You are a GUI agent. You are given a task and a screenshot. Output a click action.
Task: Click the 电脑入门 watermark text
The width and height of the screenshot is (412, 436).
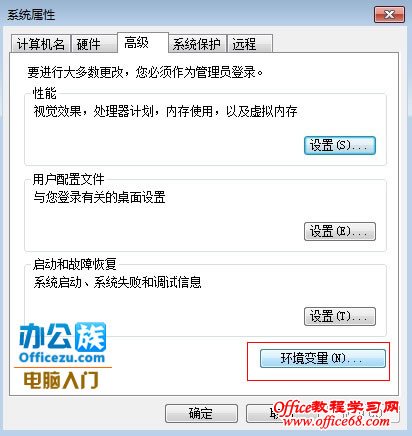[x=61, y=380]
